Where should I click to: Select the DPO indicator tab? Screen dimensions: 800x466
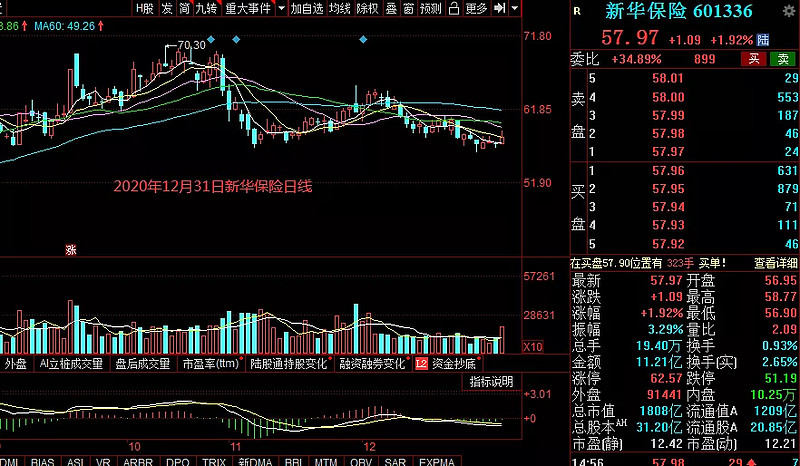pyautogui.click(x=178, y=461)
